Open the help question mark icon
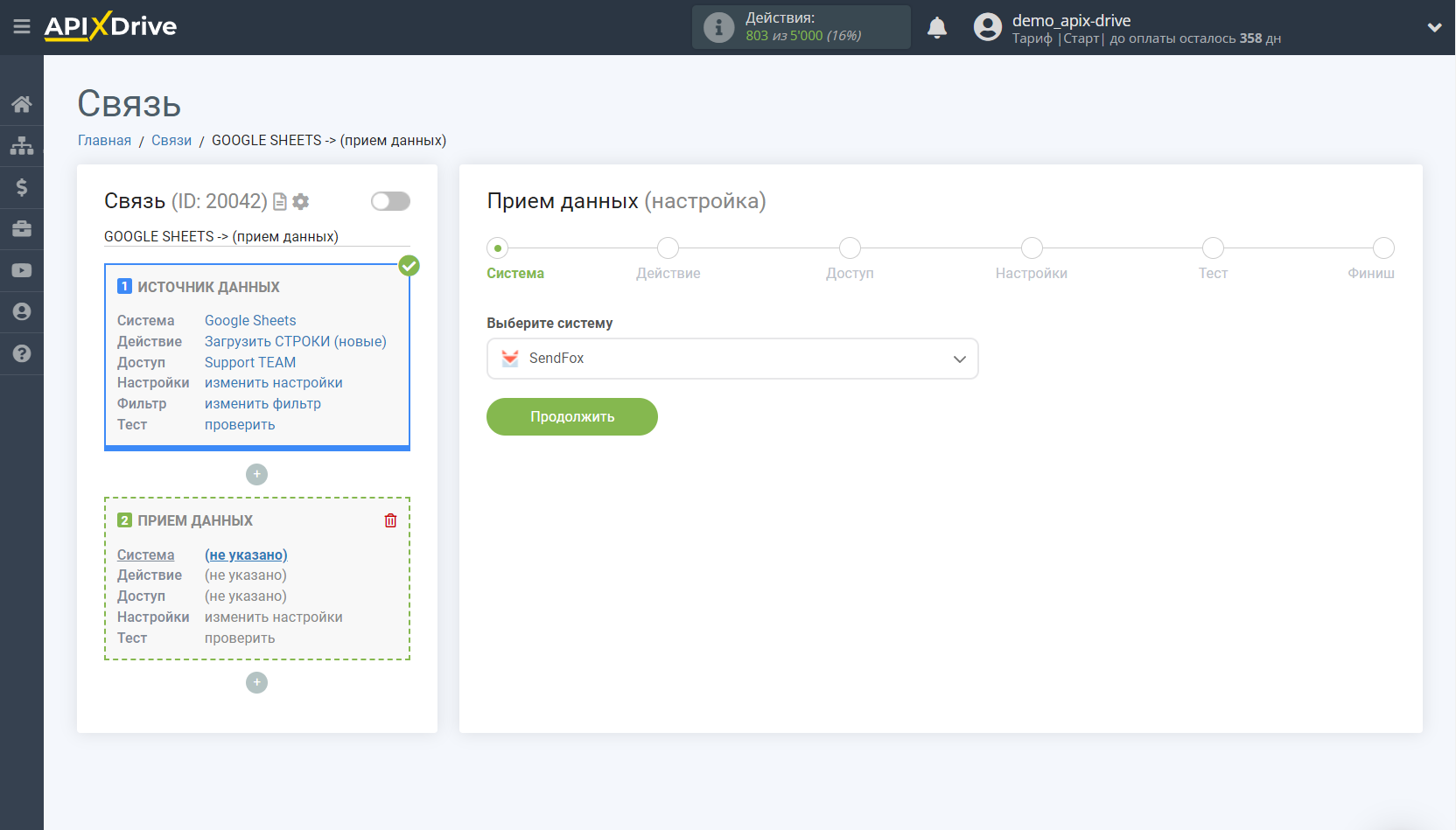The width and height of the screenshot is (1456, 830). click(22, 353)
